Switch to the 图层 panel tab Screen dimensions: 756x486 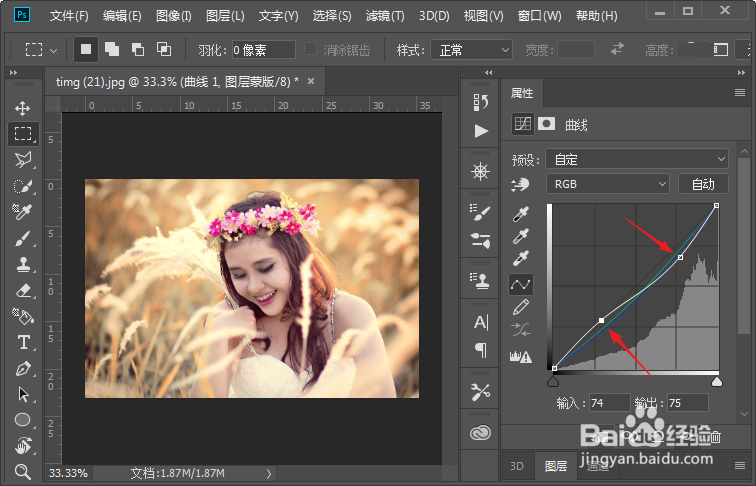point(555,466)
